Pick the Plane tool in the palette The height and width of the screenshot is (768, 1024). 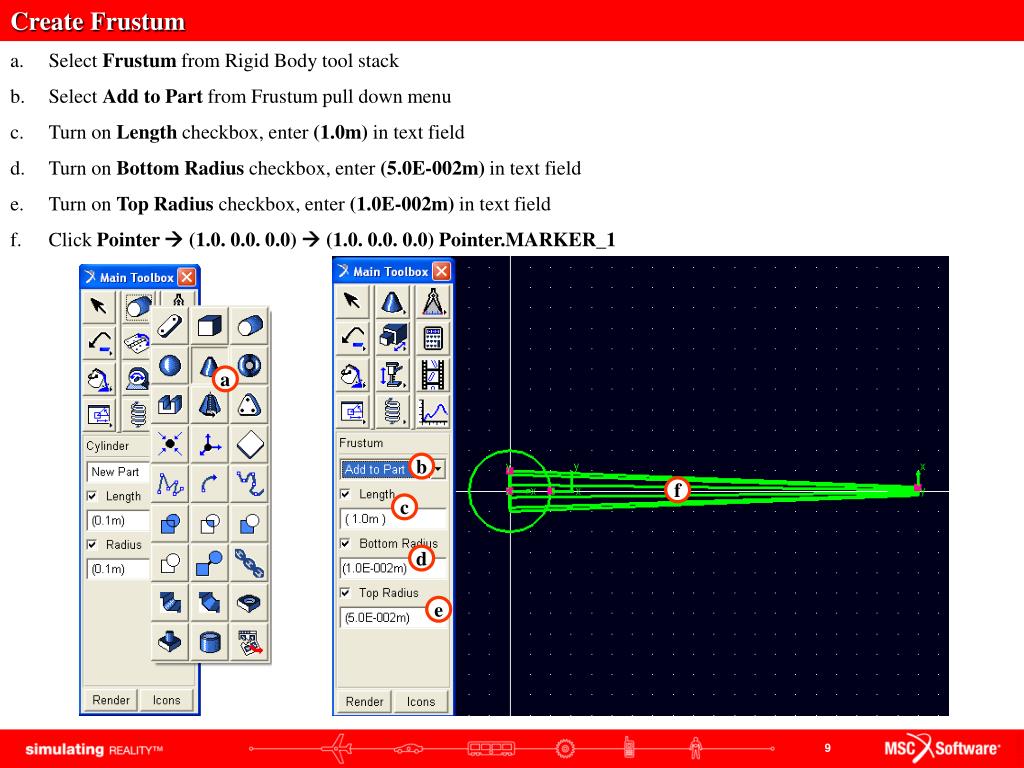(x=249, y=444)
